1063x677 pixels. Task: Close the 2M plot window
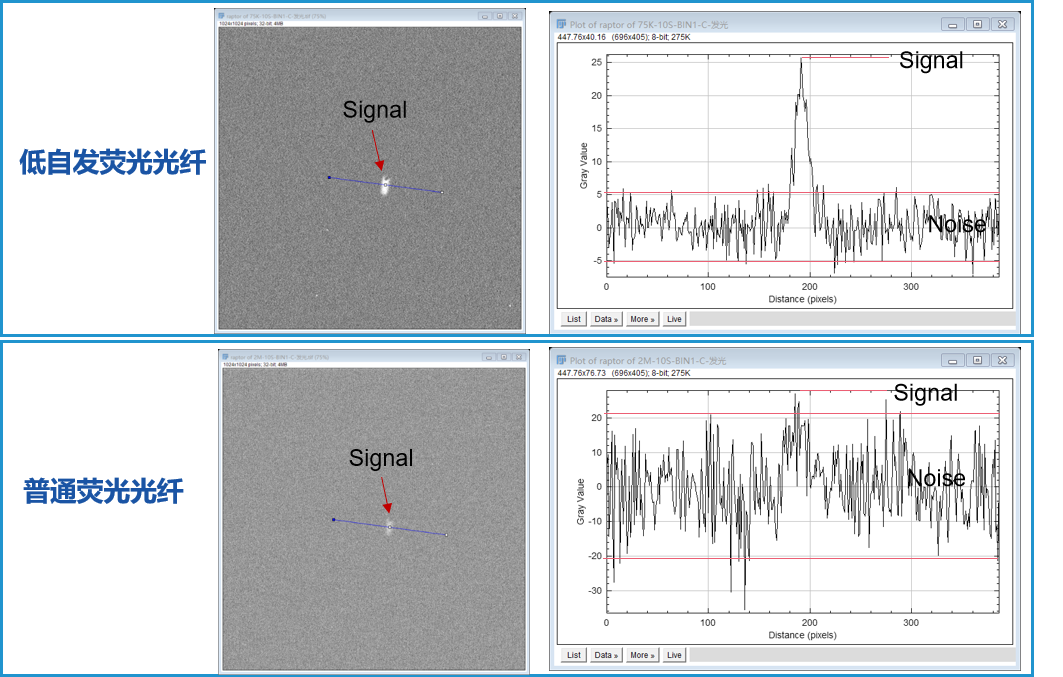(x=1002, y=360)
